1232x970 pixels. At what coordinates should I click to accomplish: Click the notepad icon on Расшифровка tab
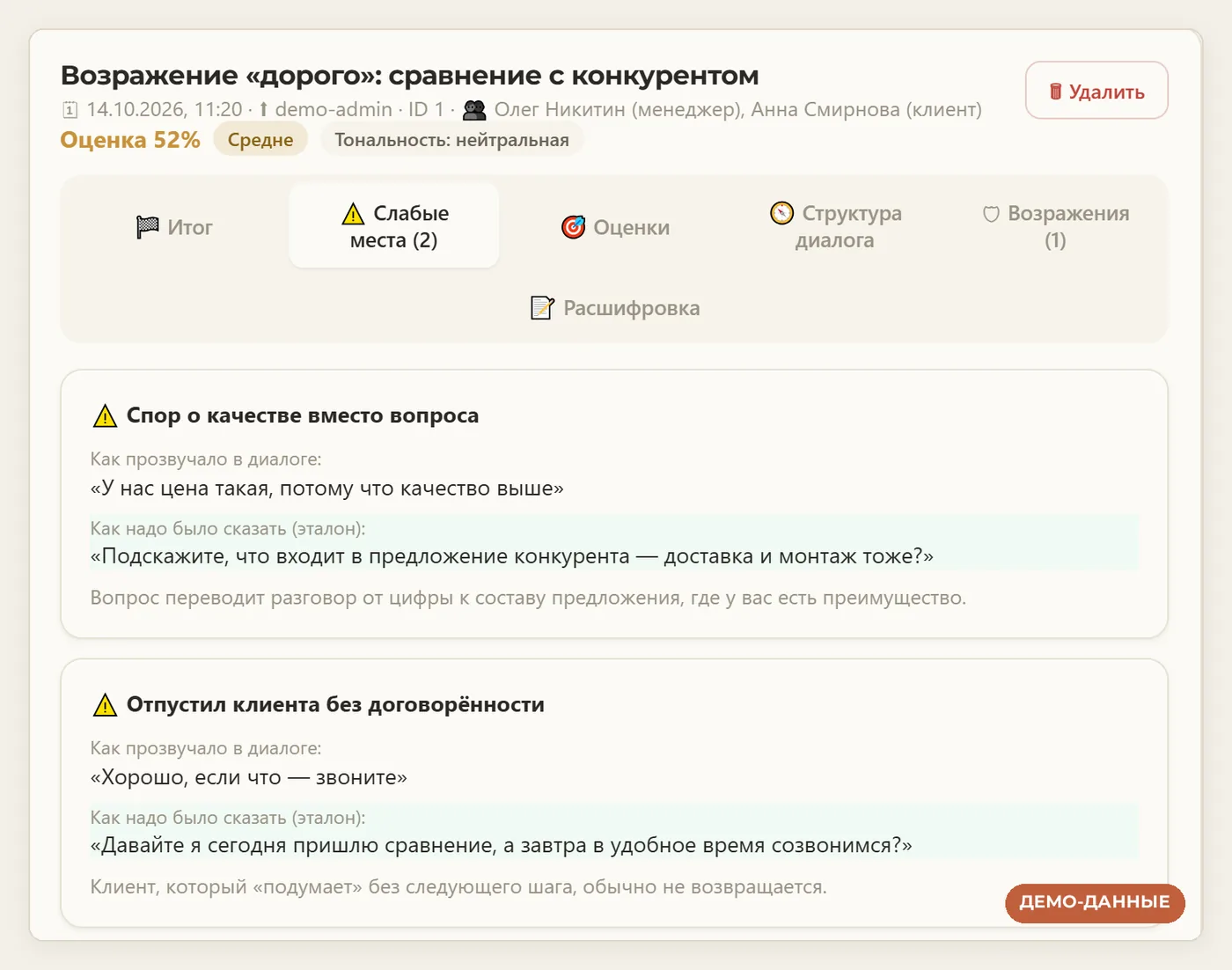(x=542, y=308)
